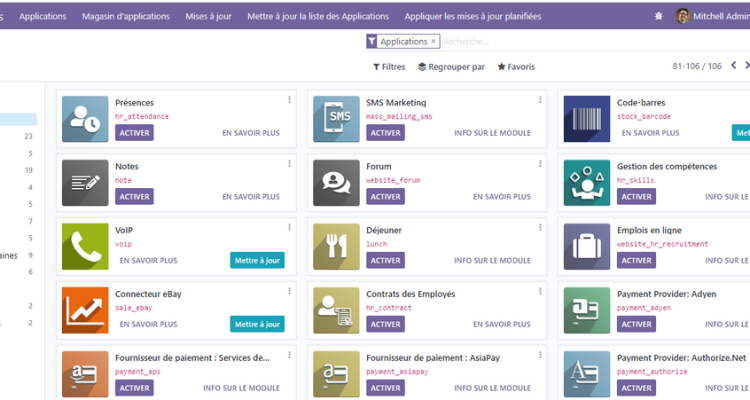Open the payment_aps module icon
The height and width of the screenshot is (400, 750).
point(85,374)
